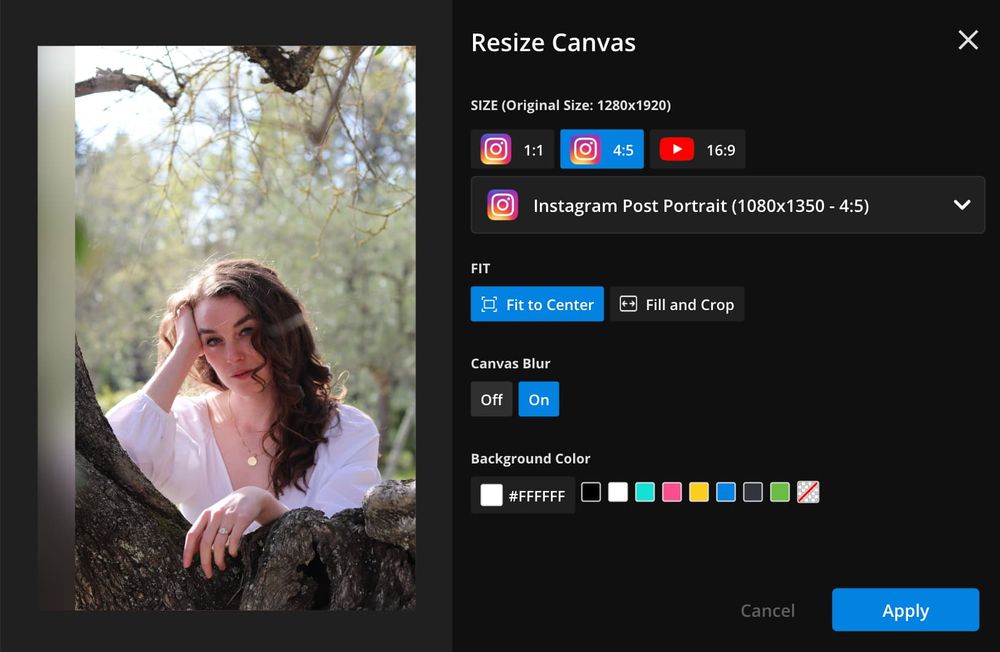
Task: Select the green background swatch
Action: 780,492
